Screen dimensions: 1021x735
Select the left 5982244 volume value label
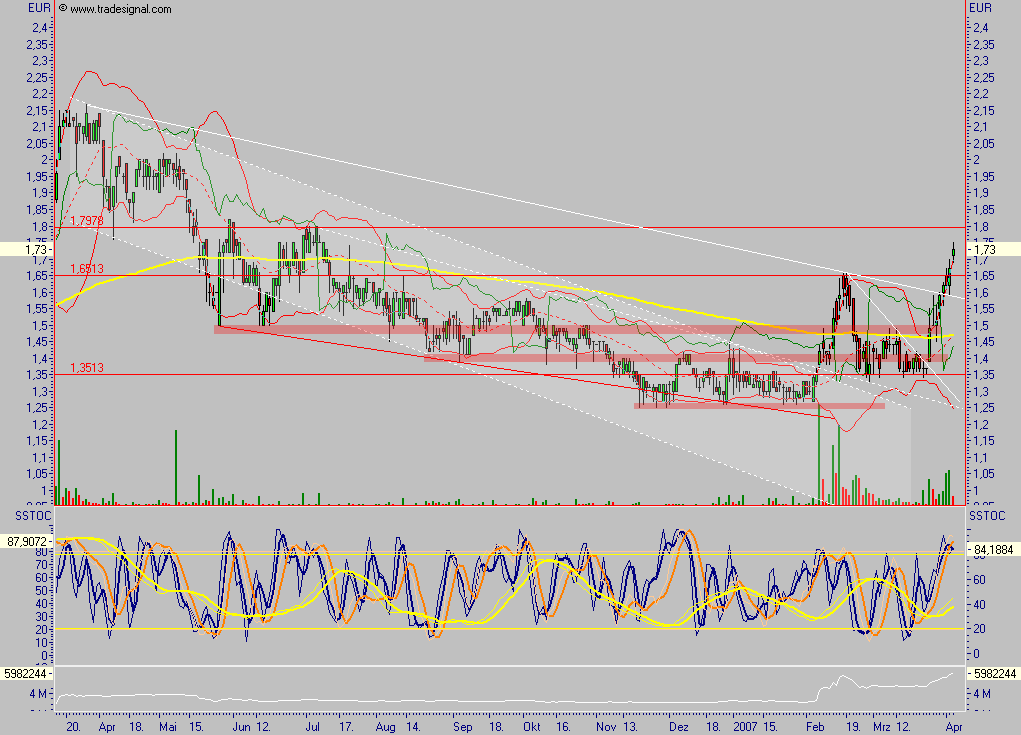pos(27,674)
